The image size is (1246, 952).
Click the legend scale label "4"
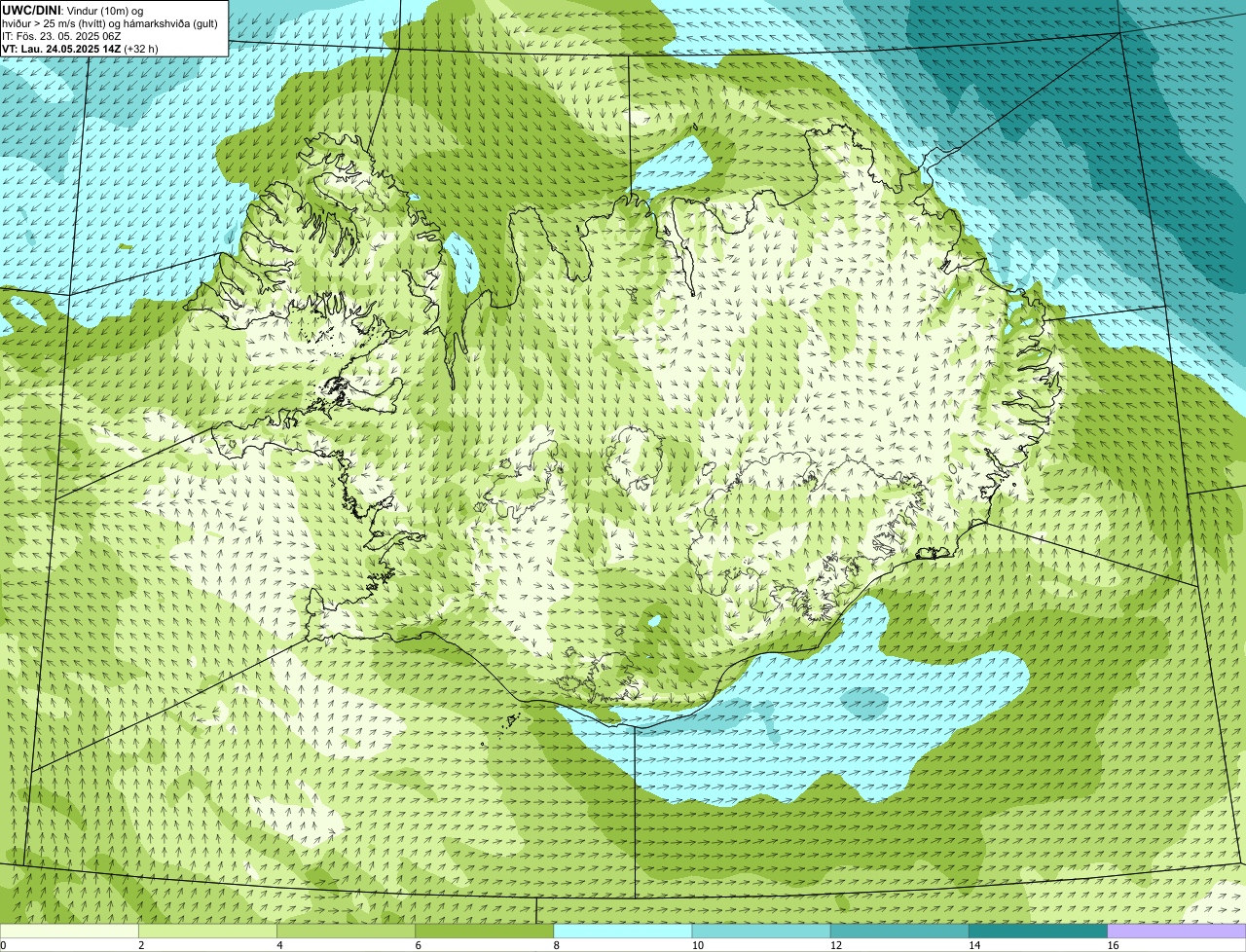(280, 945)
